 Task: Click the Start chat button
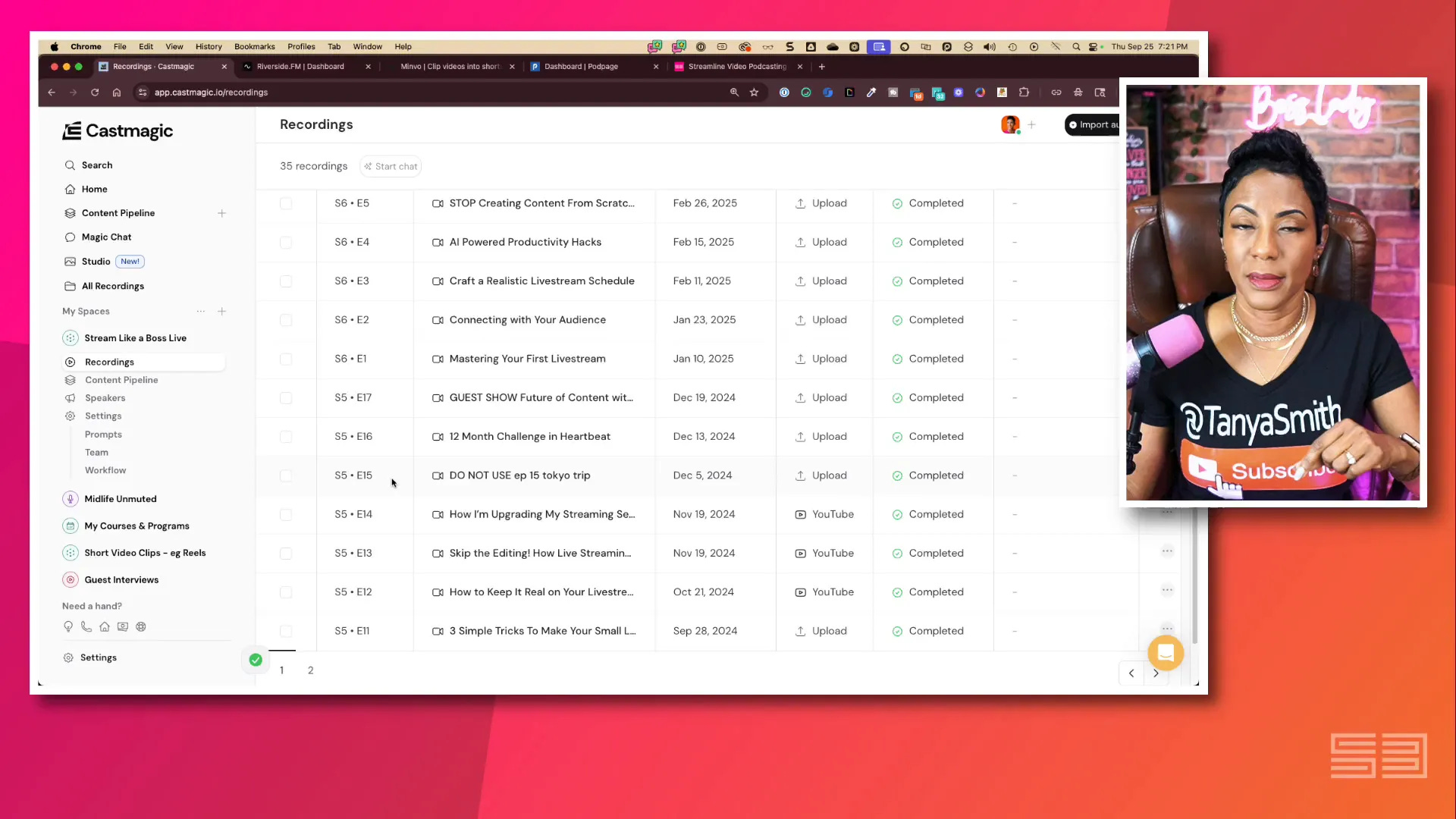(391, 167)
